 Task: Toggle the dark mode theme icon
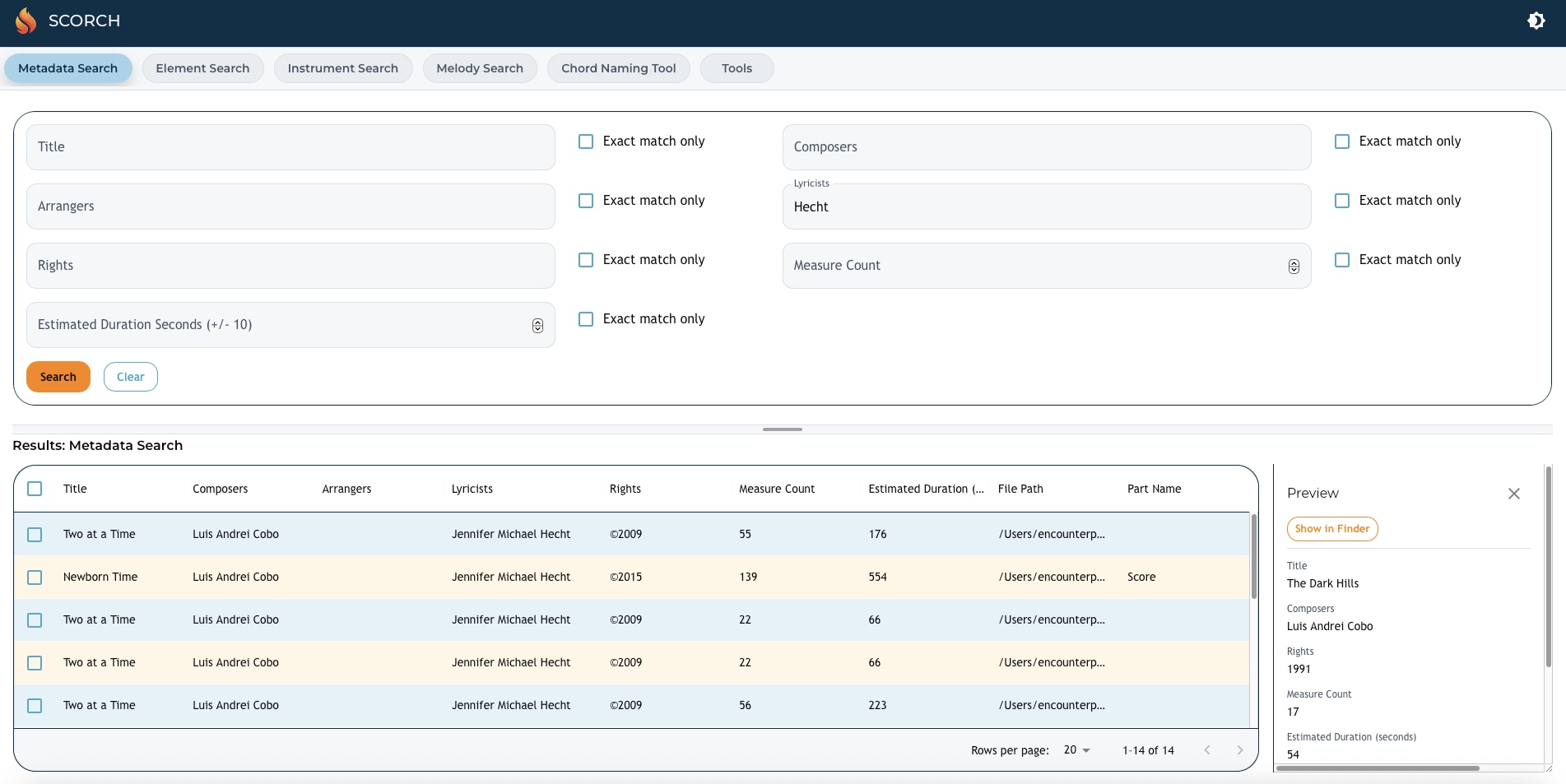click(1536, 21)
